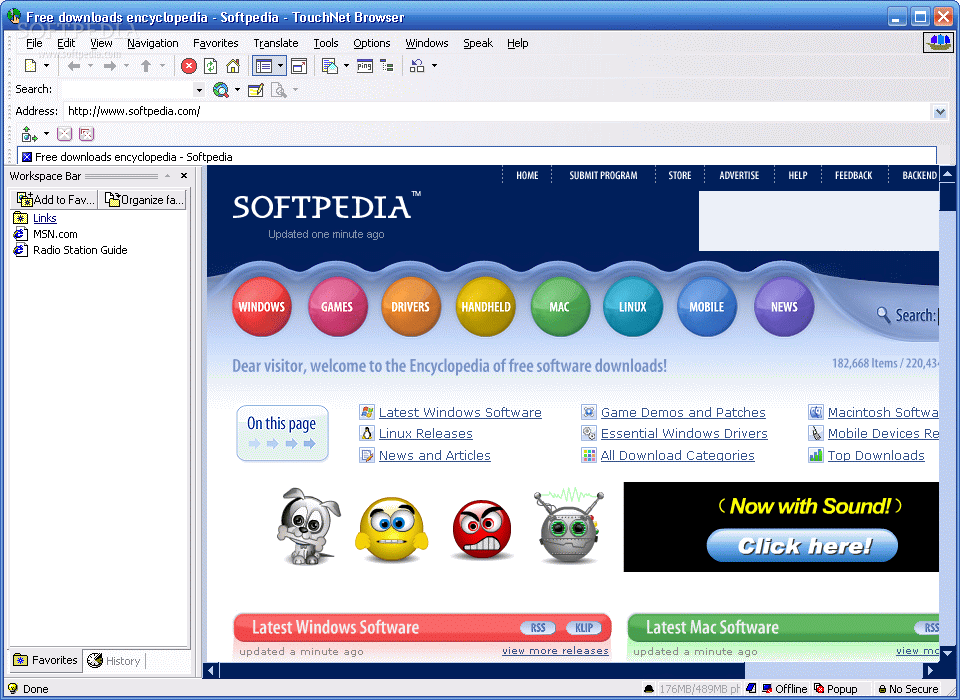Open the Favorites menu

pos(216,43)
